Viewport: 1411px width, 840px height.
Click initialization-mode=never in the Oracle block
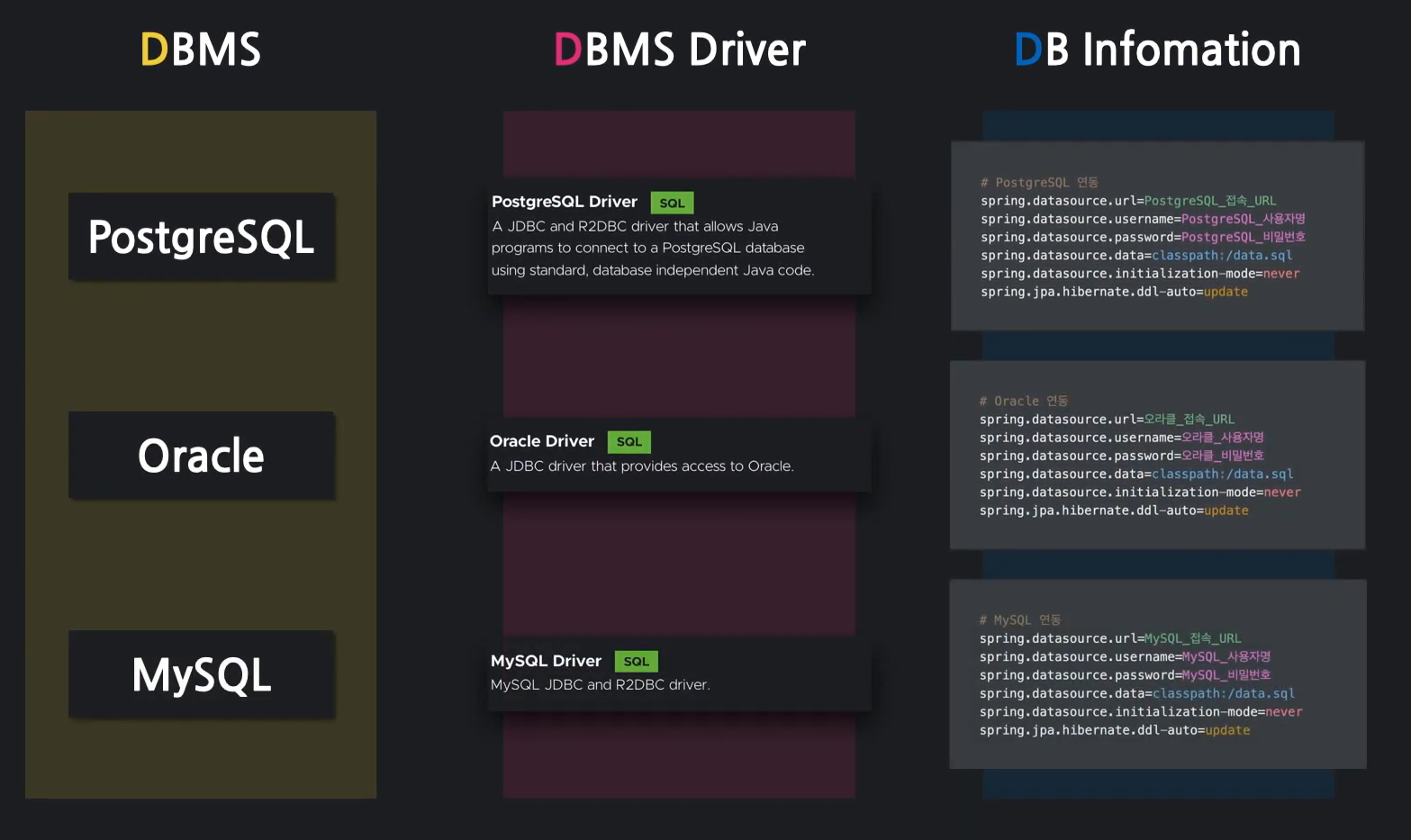pyautogui.click(x=1140, y=492)
